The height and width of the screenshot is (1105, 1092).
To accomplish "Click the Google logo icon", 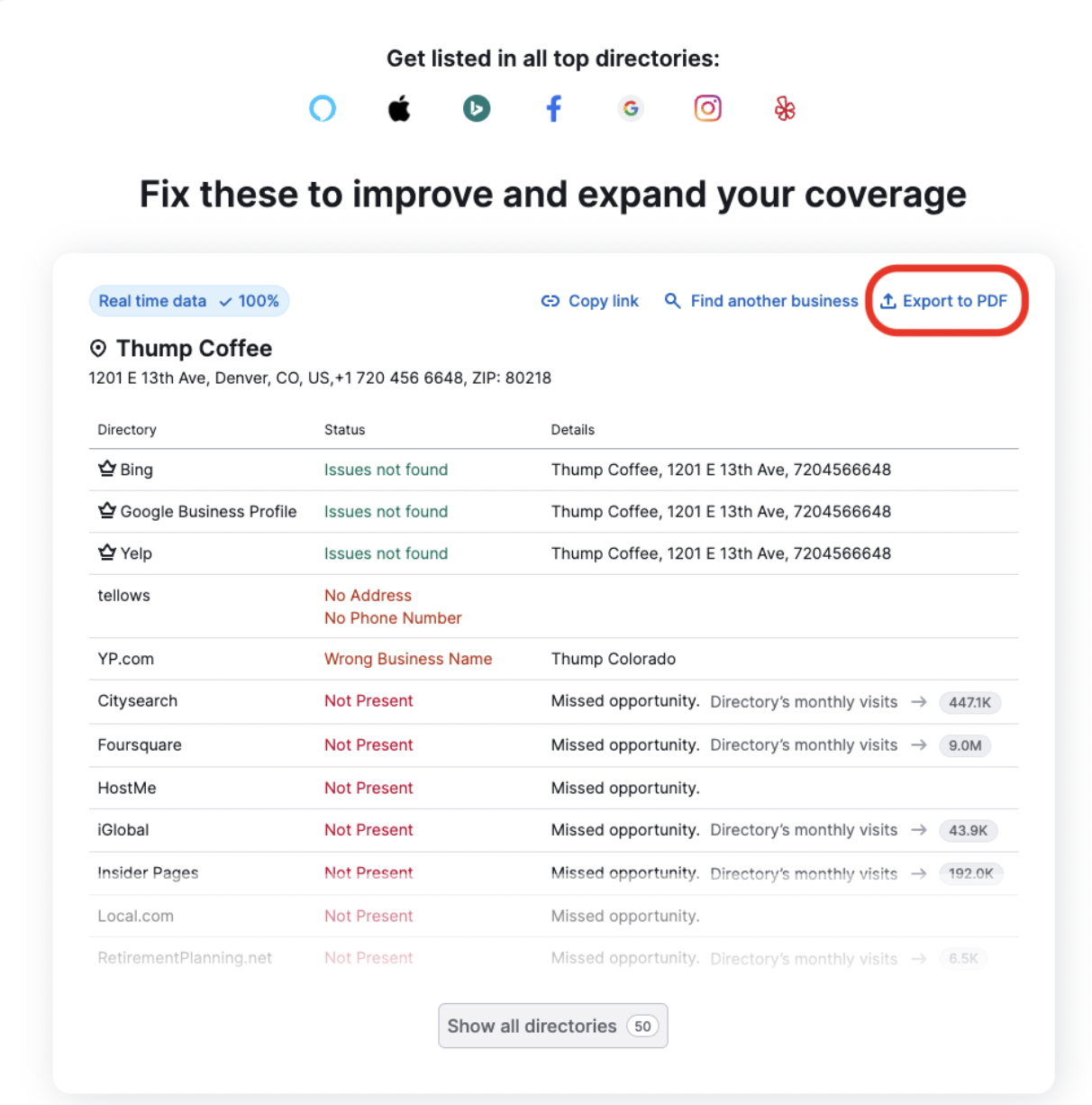I will (631, 109).
